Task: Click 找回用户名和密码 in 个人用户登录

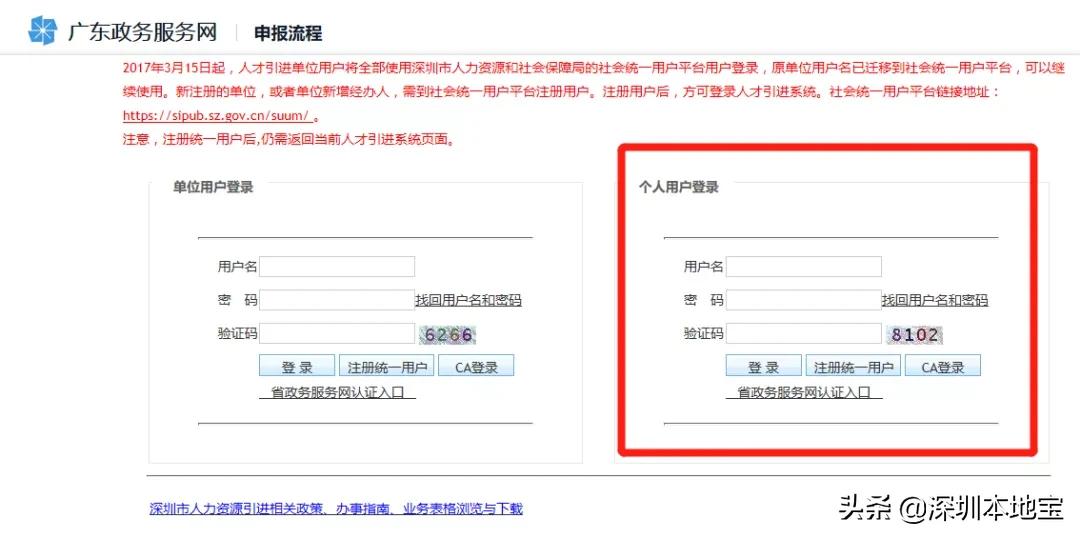Action: (x=935, y=300)
